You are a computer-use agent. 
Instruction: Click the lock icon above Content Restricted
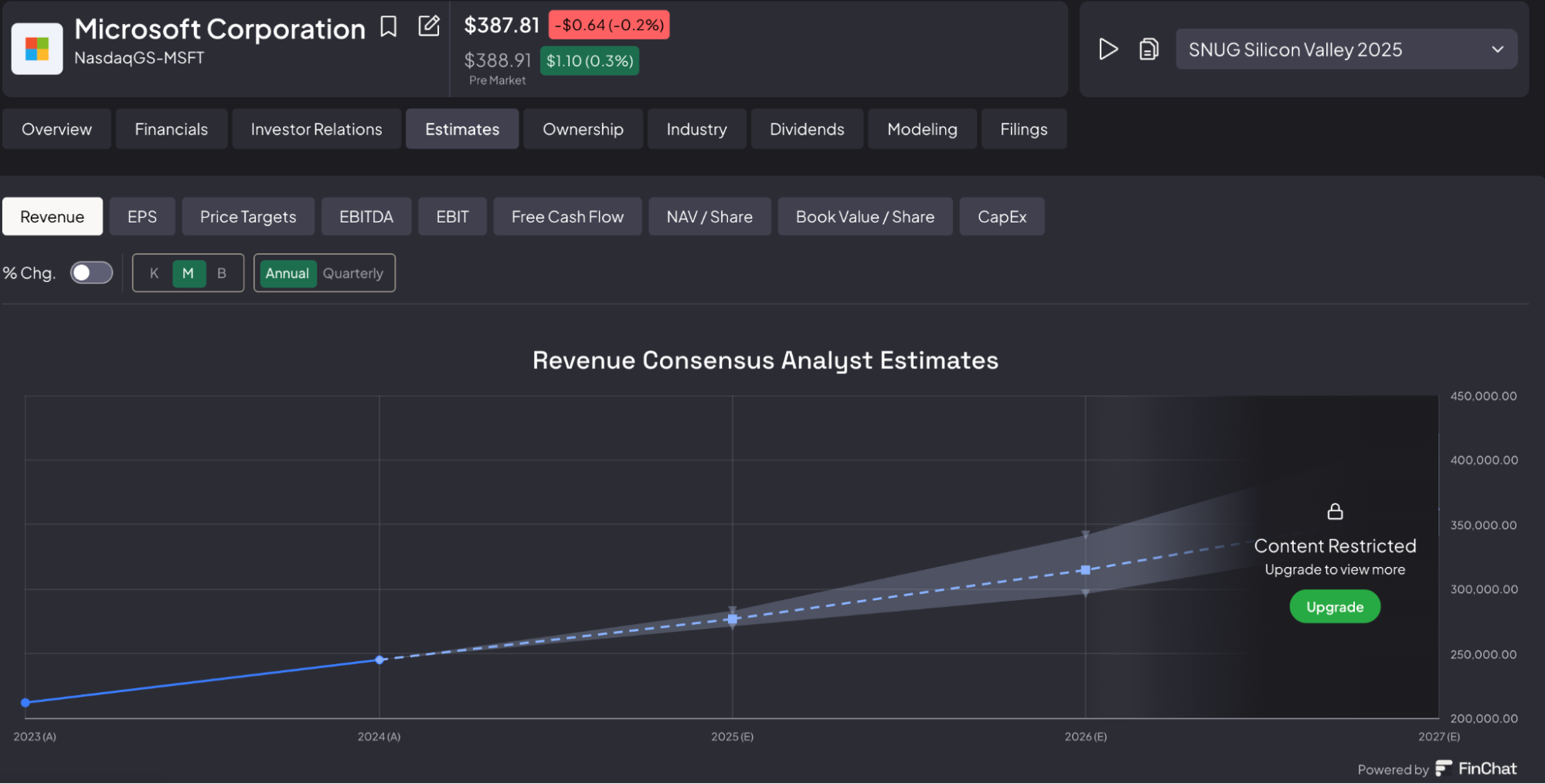click(x=1335, y=511)
